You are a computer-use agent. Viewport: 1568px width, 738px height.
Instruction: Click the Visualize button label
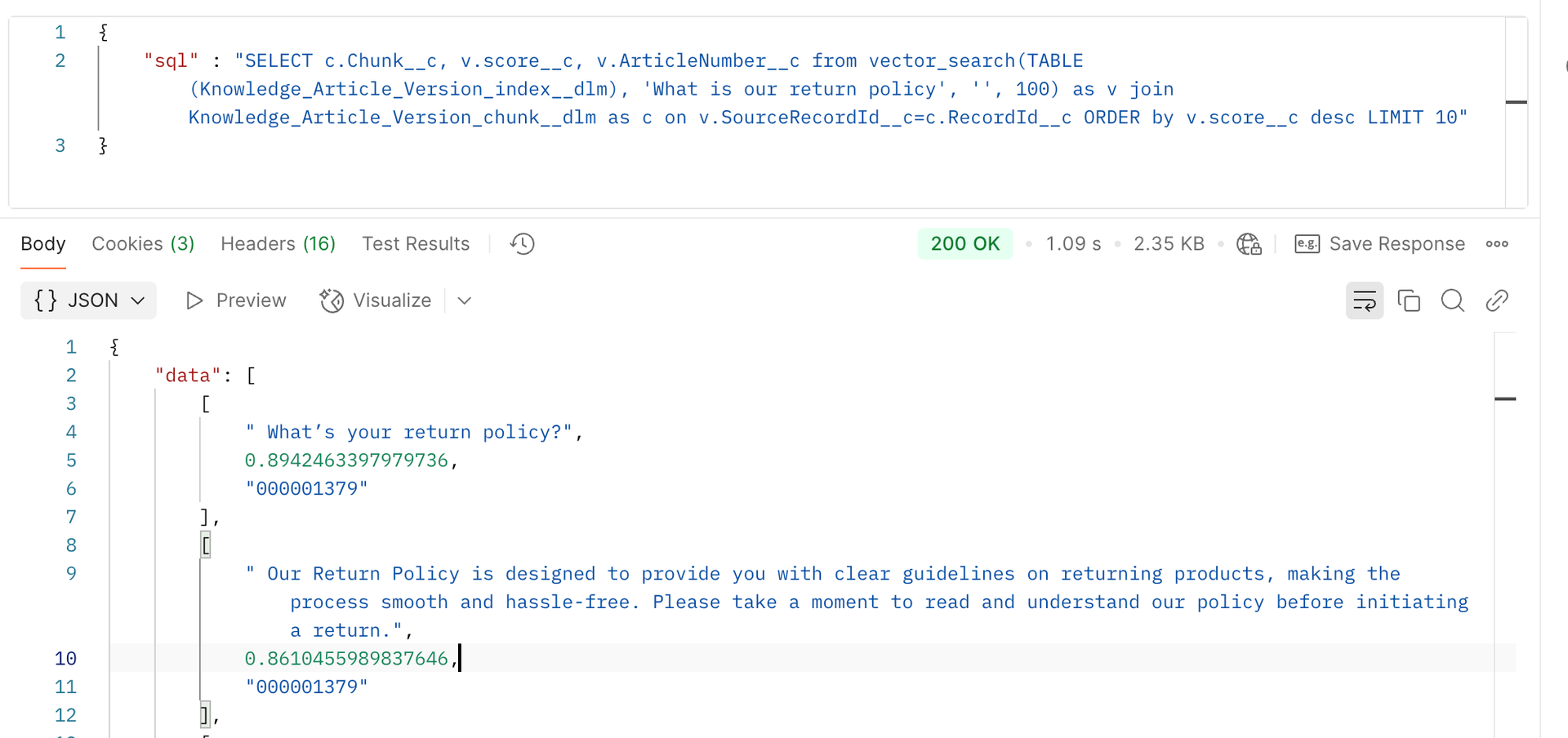392,300
